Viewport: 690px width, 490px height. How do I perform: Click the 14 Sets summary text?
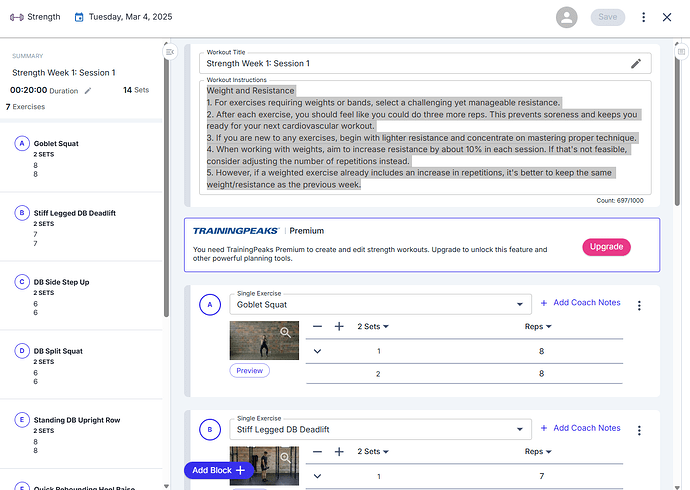pyautogui.click(x=136, y=90)
